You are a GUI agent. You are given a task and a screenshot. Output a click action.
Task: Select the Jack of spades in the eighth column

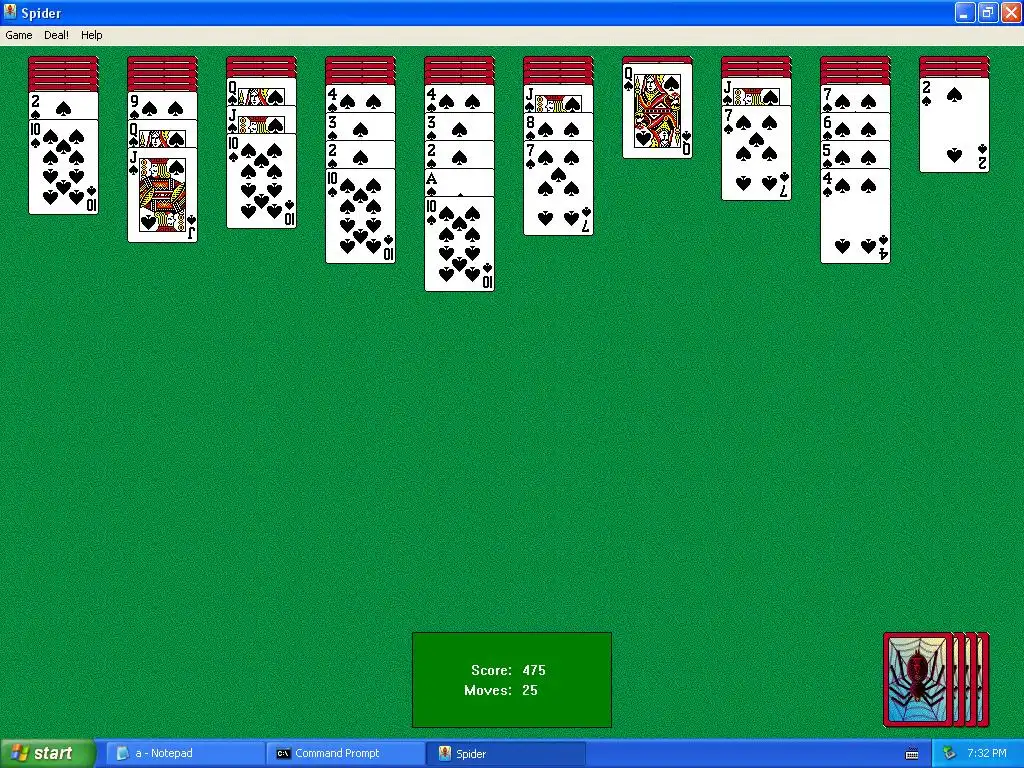coord(756,91)
